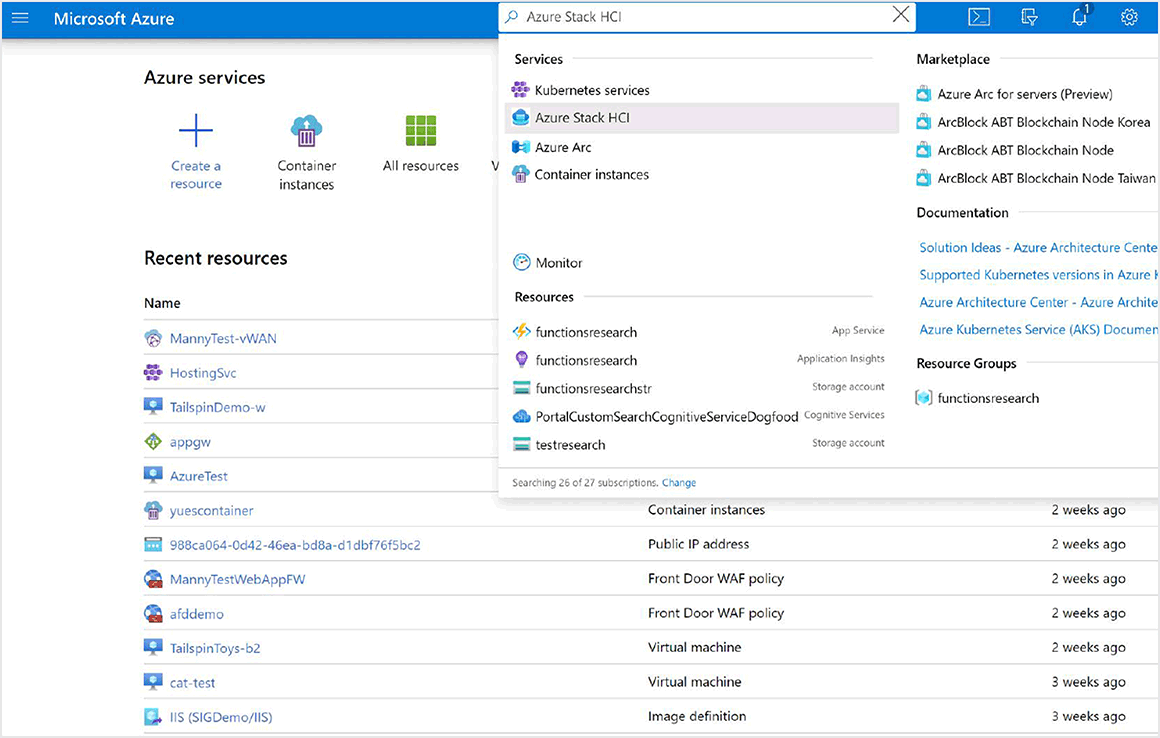Select Kubernetes services from Services list
This screenshot has width=1160, height=738.
(591, 90)
